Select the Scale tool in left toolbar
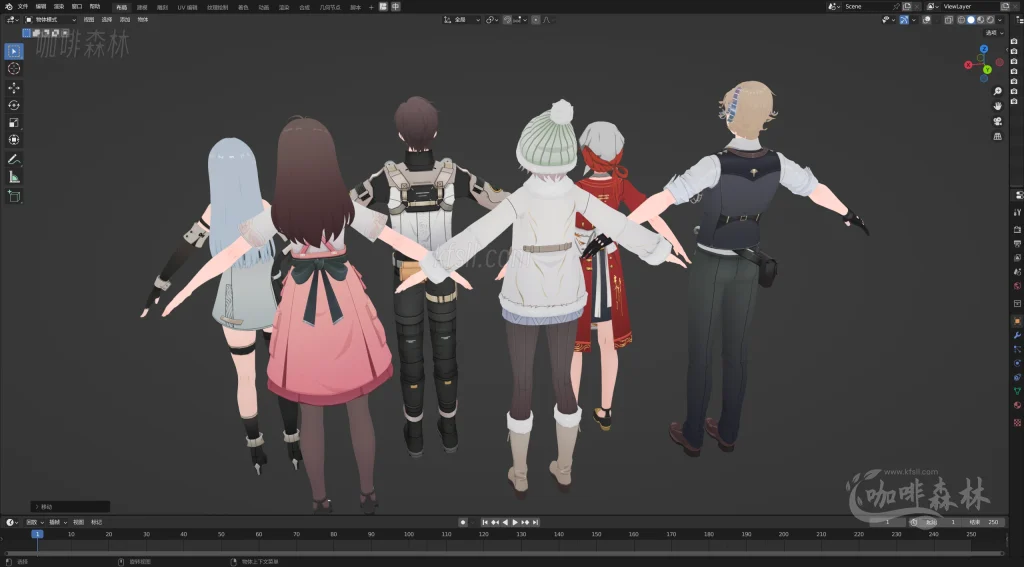 14,123
